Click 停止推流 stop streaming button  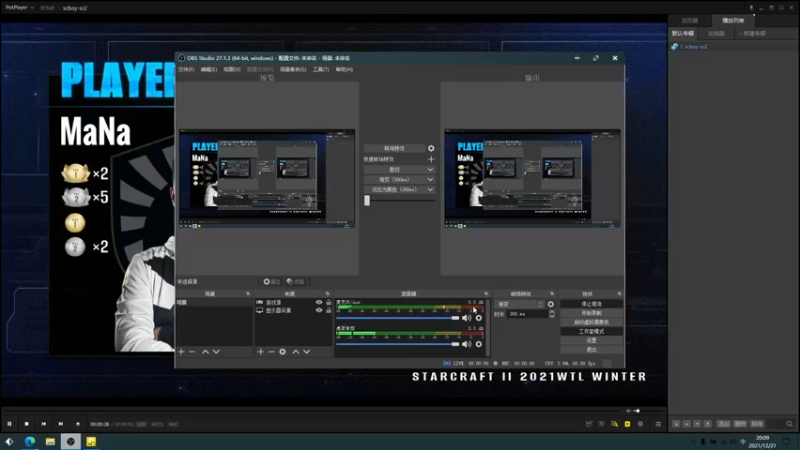tap(591, 304)
